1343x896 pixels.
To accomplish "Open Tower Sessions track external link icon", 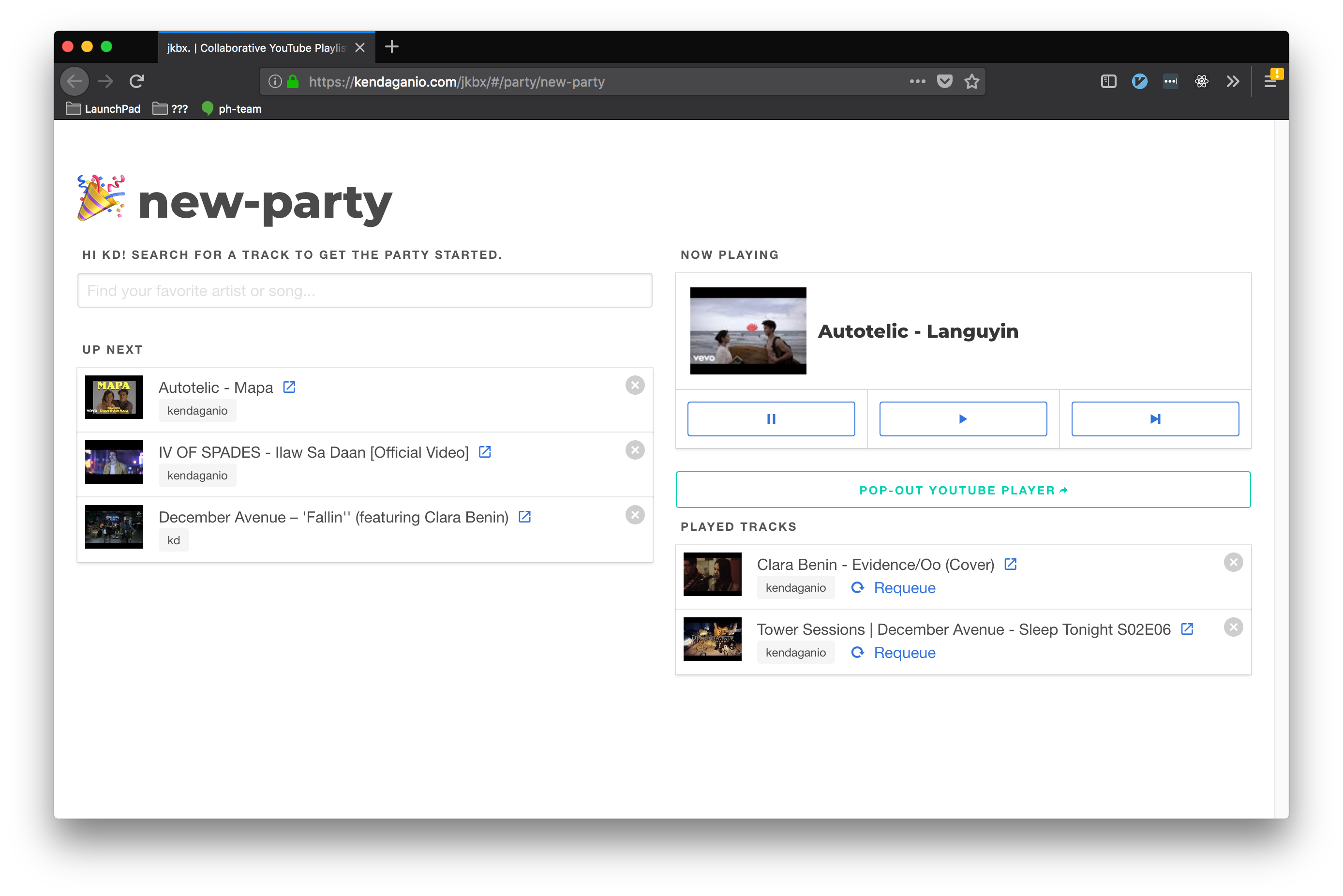I will 1187,629.
